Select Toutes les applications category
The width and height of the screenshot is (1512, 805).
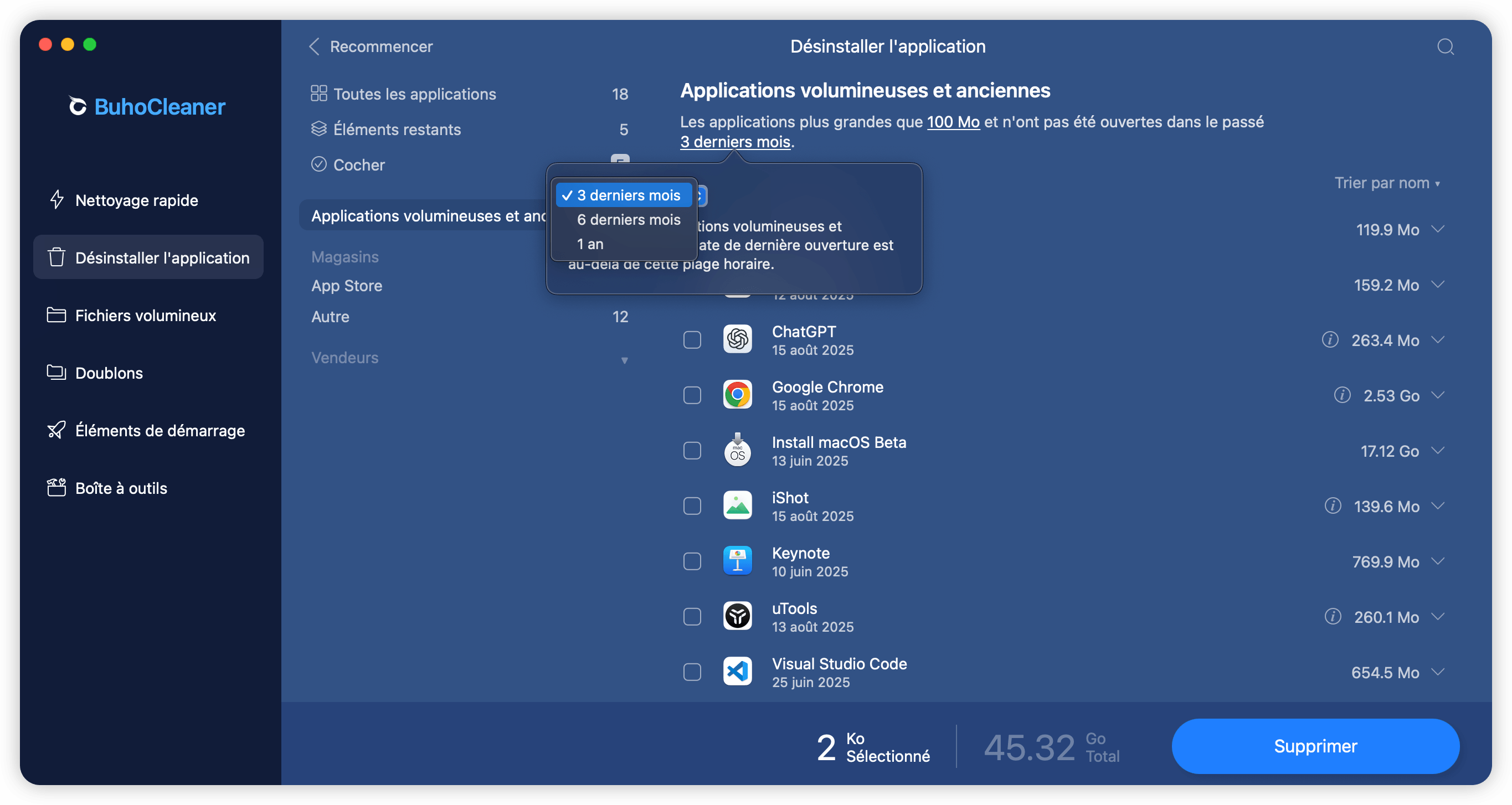pyautogui.click(x=470, y=94)
